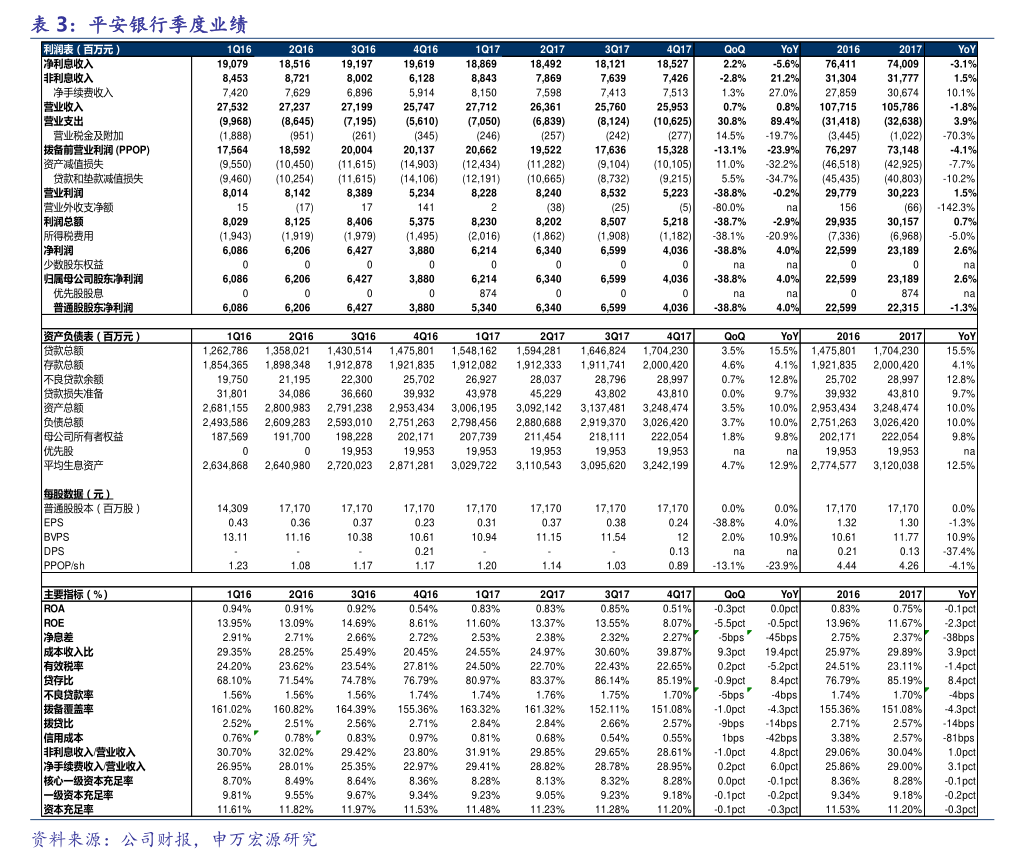Click the 105,786 cell

(892, 107)
